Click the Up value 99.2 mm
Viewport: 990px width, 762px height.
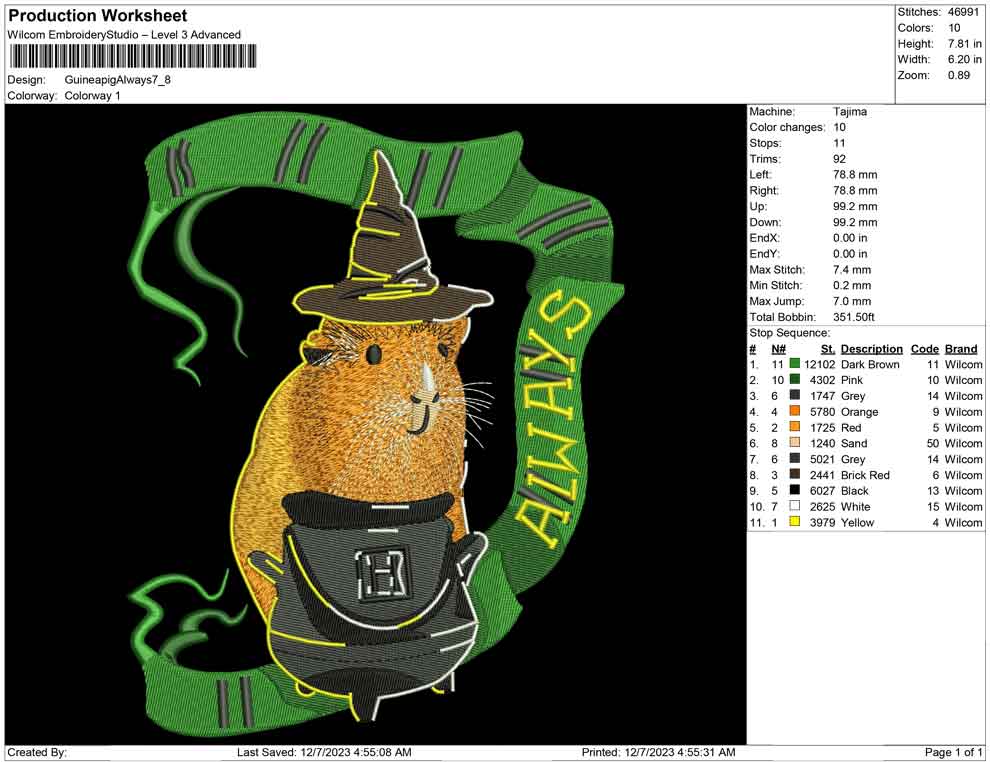855,206
